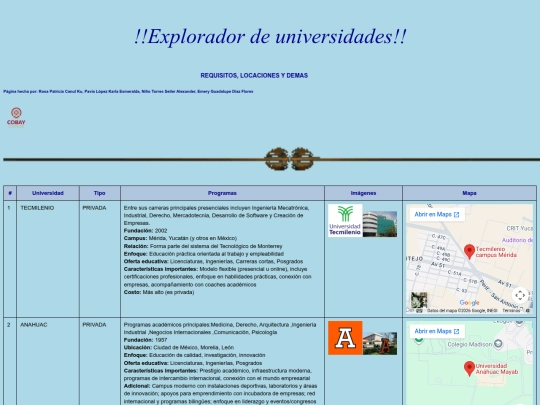The width and height of the screenshot is (540, 405).
Task: Click the Imágenes column header
Action: 363,193
